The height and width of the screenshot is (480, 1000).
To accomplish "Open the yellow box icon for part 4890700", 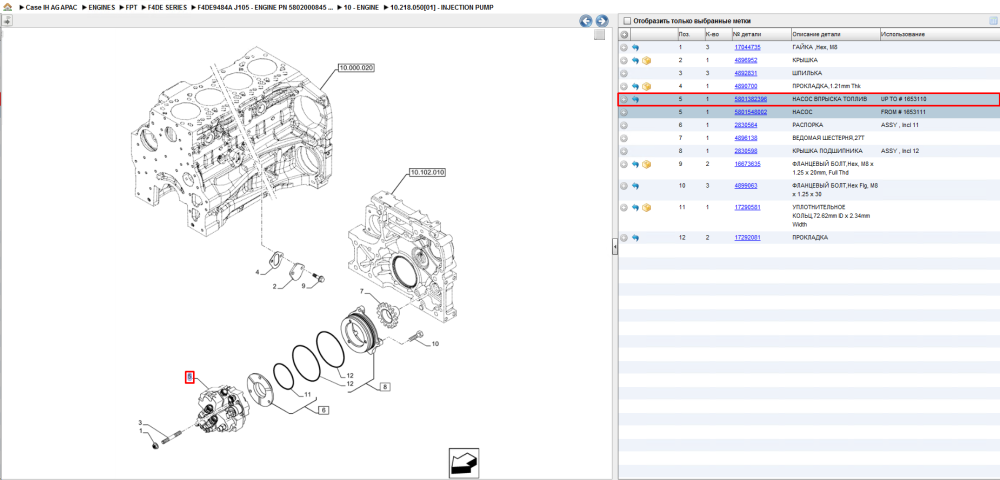I will [646, 86].
